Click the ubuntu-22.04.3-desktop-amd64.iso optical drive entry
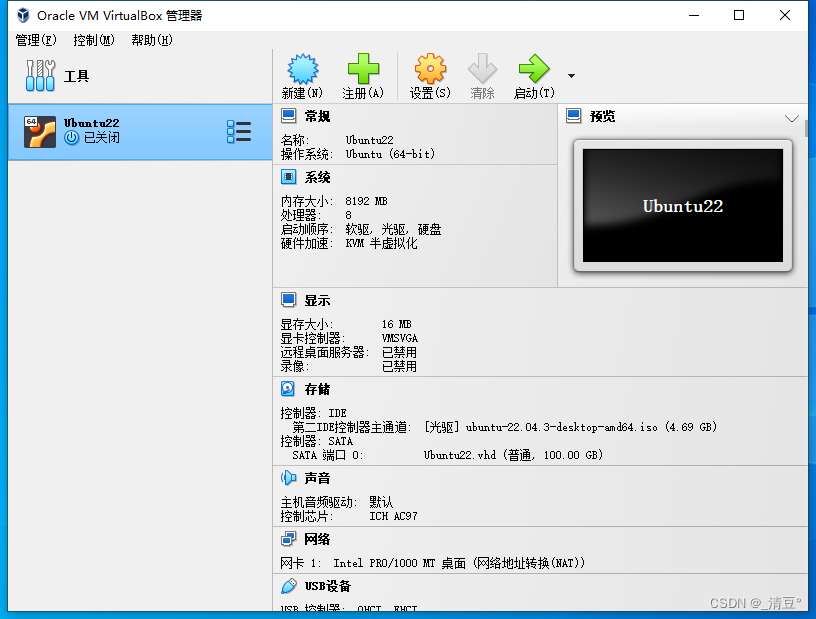The height and width of the screenshot is (619, 816). pyautogui.click(x=570, y=427)
